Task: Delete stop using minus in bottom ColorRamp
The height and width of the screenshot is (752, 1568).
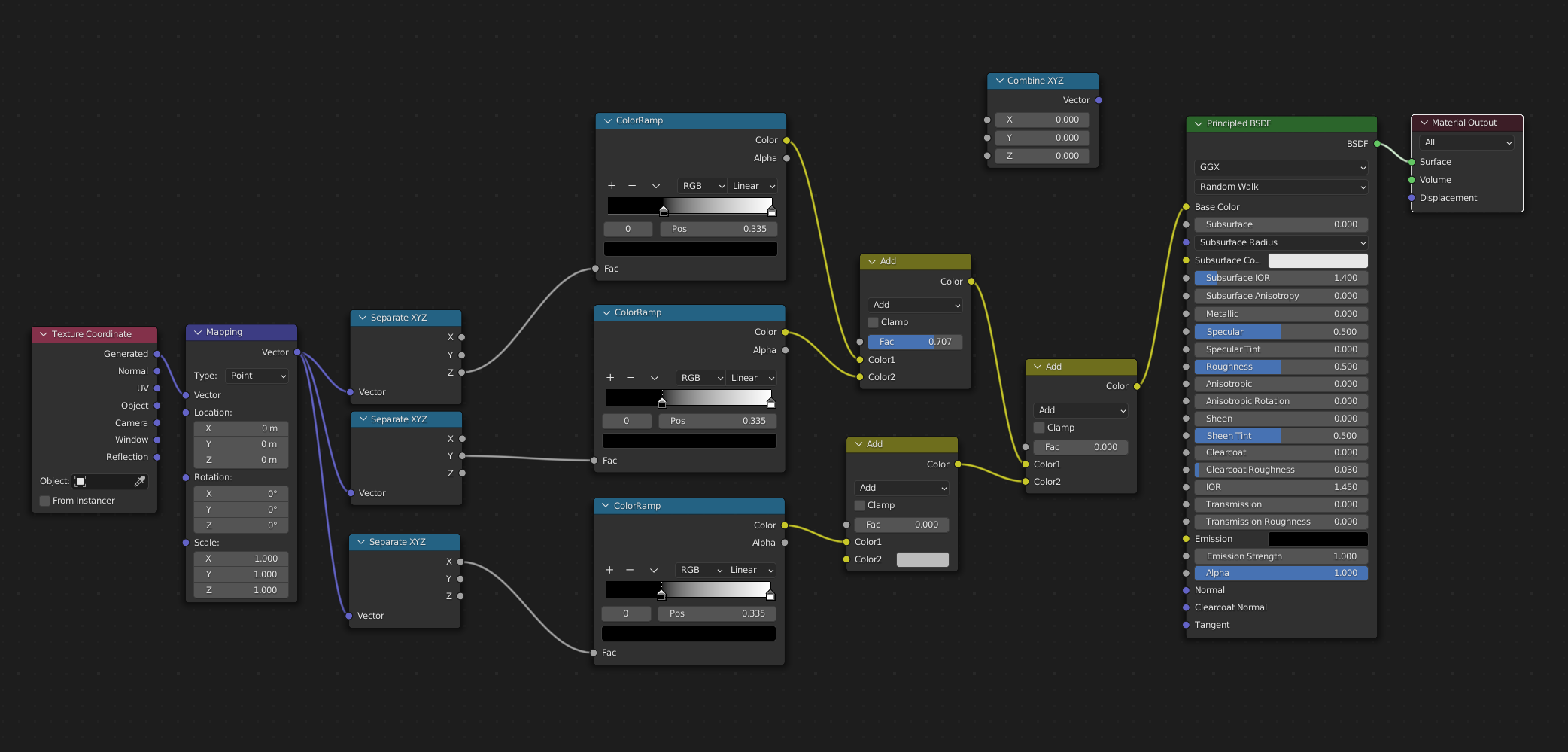Action: point(630,570)
